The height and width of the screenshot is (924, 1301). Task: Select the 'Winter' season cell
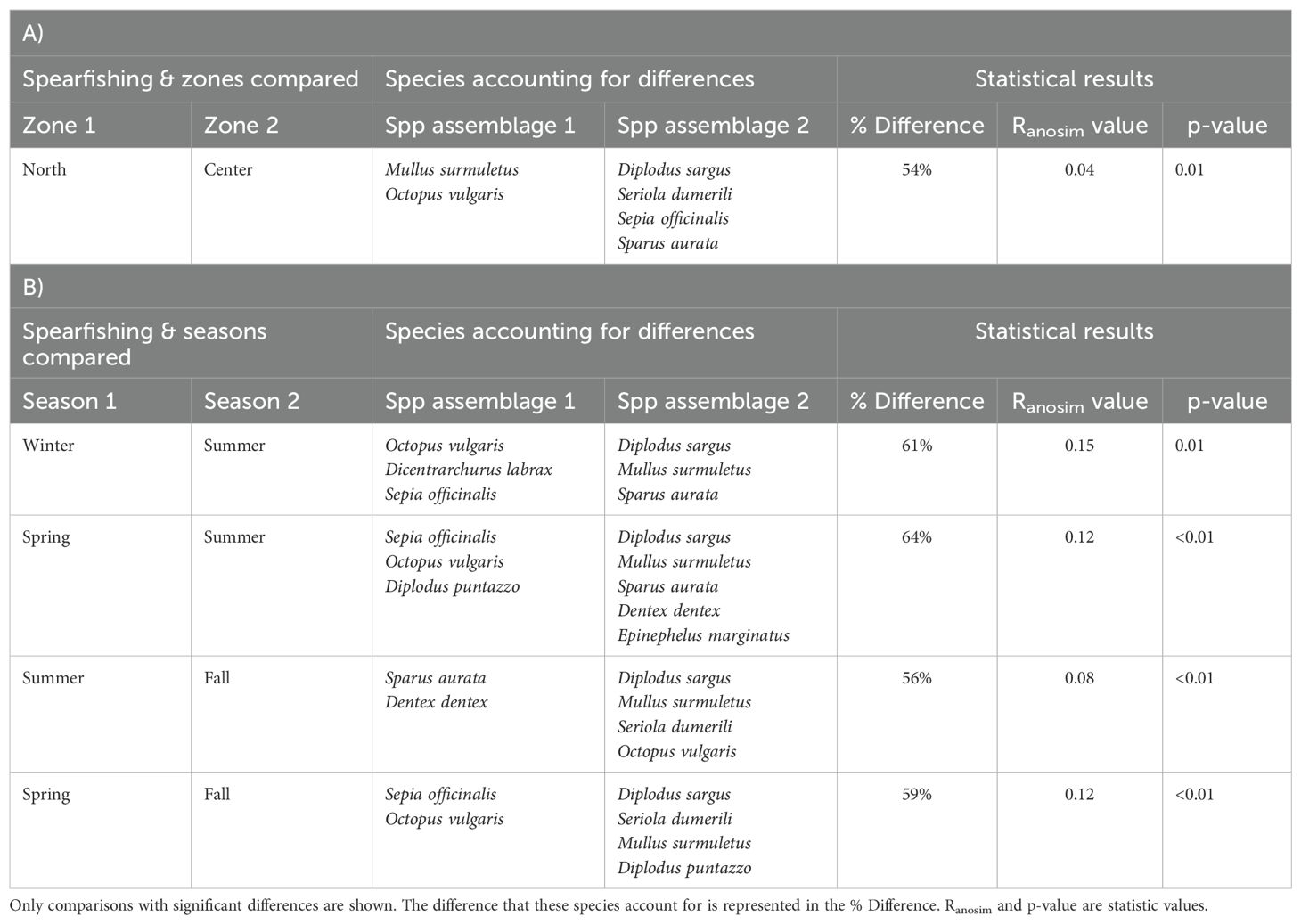(x=48, y=446)
